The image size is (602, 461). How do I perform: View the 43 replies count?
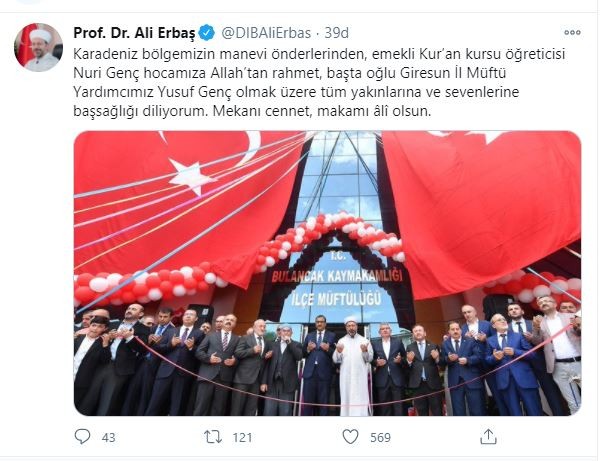pos(108,438)
